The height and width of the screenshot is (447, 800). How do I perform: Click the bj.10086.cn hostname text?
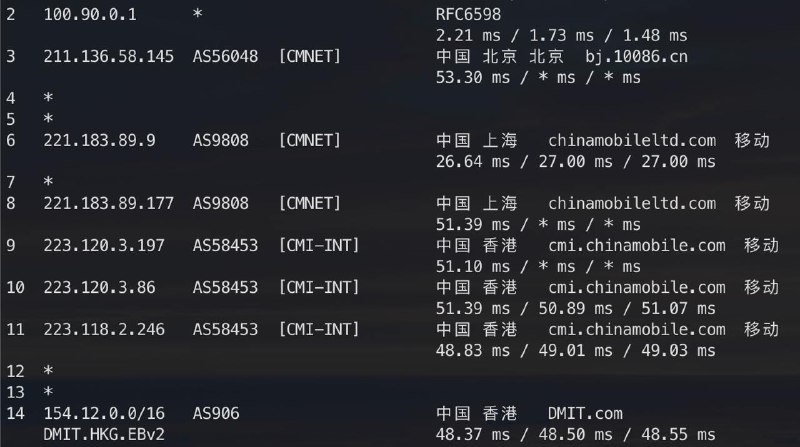point(636,56)
